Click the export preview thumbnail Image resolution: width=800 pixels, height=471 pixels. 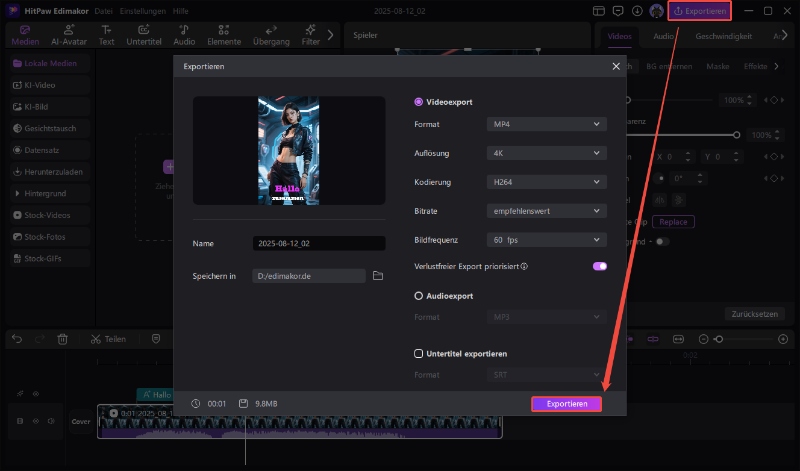(288, 151)
